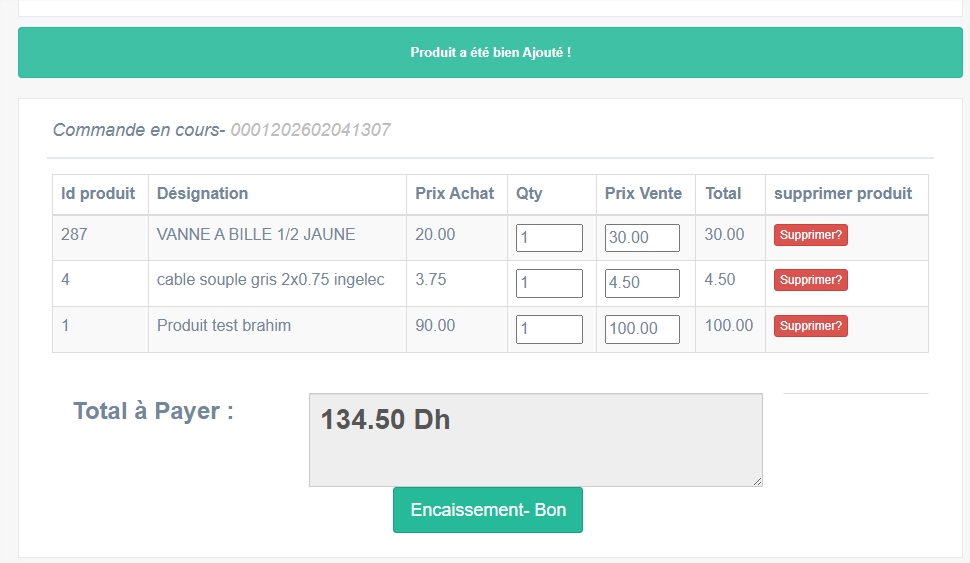This screenshot has height=563, width=970.
Task: Delete the VANNE A BILLE 1/2 JAUNE product
Action: [x=810, y=235]
